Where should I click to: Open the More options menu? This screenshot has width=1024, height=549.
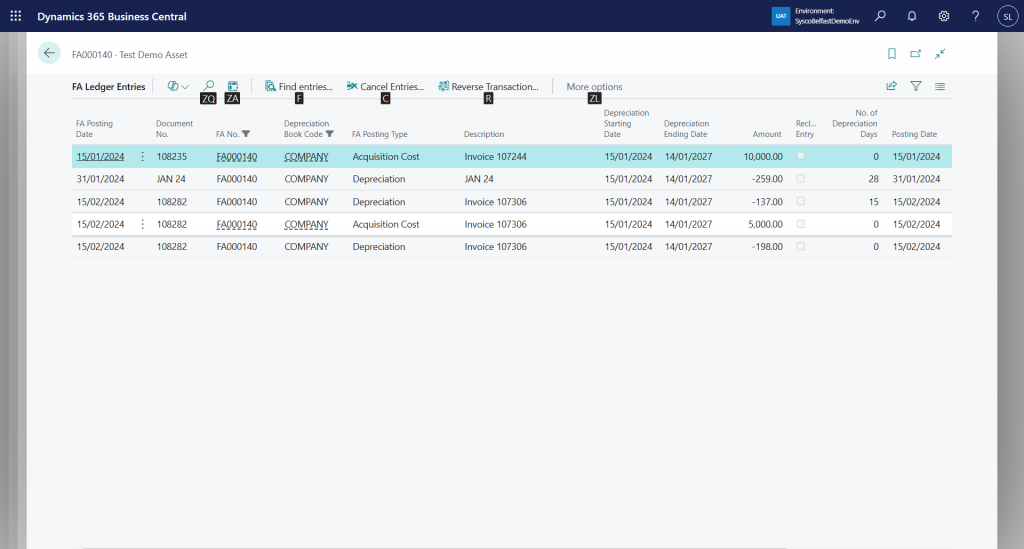click(594, 87)
